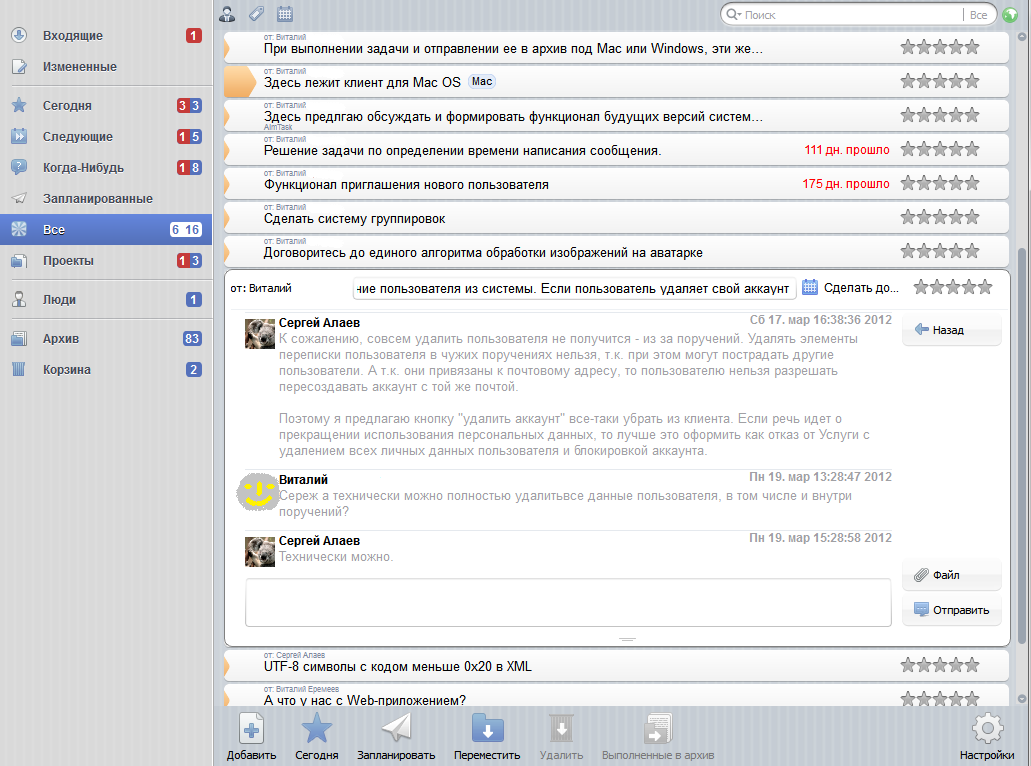Click Сергей Алаев koala avatar in first message
This screenshot has height=766, width=1031.
point(260,333)
